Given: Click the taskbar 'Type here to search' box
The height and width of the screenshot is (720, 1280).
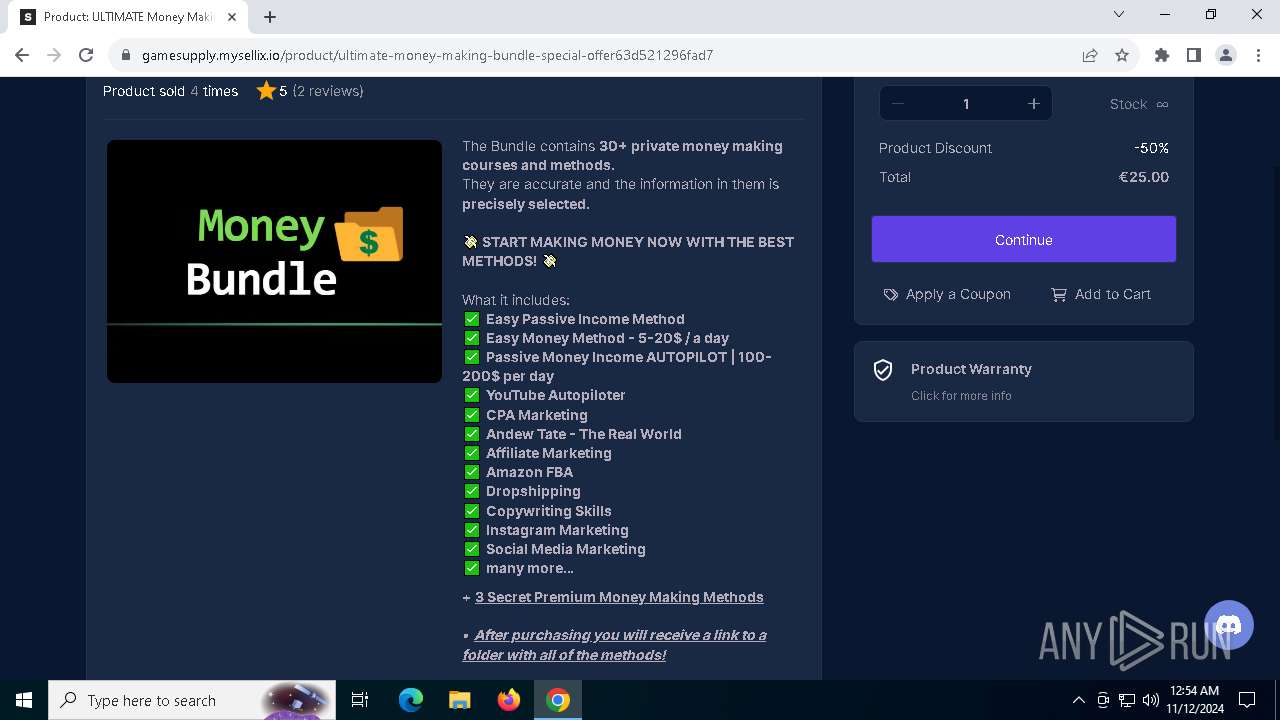Looking at the screenshot, I should [x=192, y=700].
